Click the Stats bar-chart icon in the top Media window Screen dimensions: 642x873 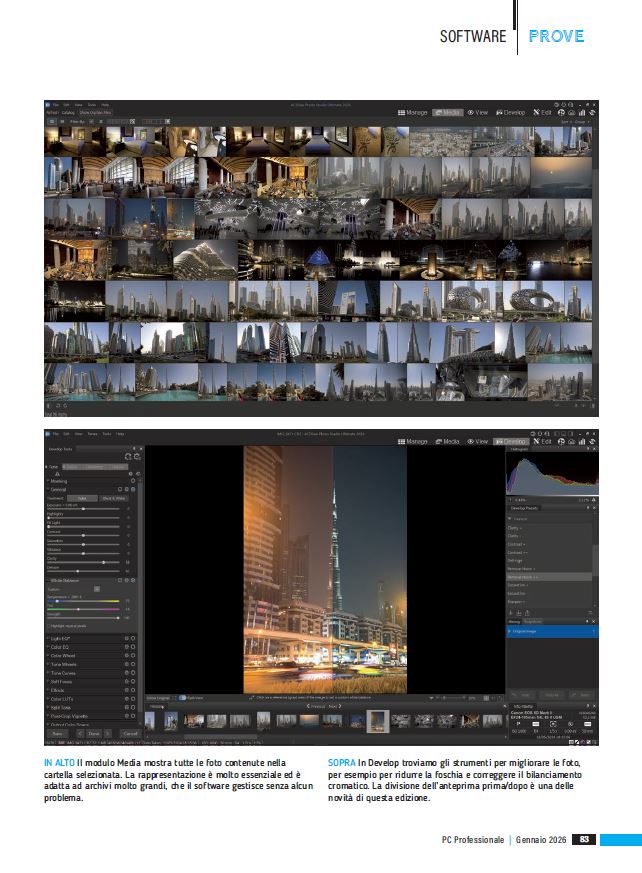pyautogui.click(x=582, y=112)
